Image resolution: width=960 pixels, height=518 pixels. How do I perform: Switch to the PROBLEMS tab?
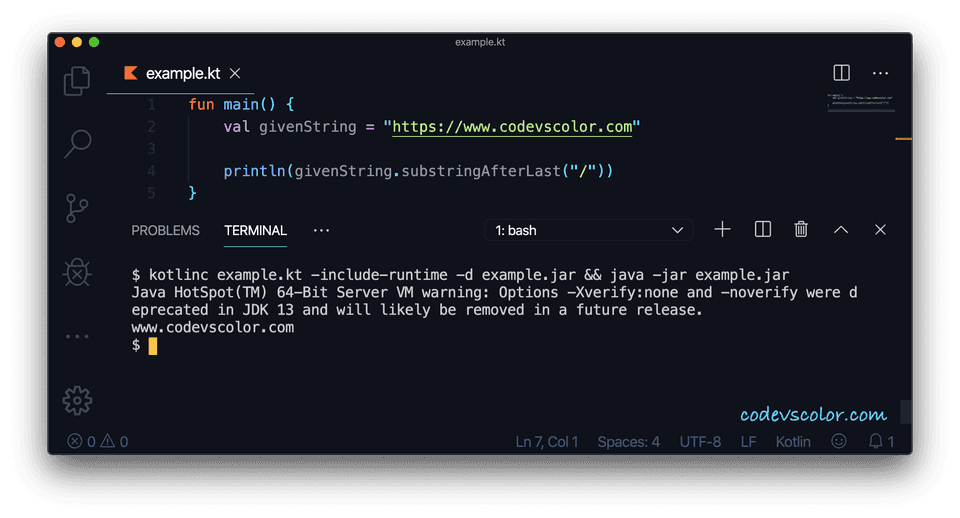pos(165,230)
